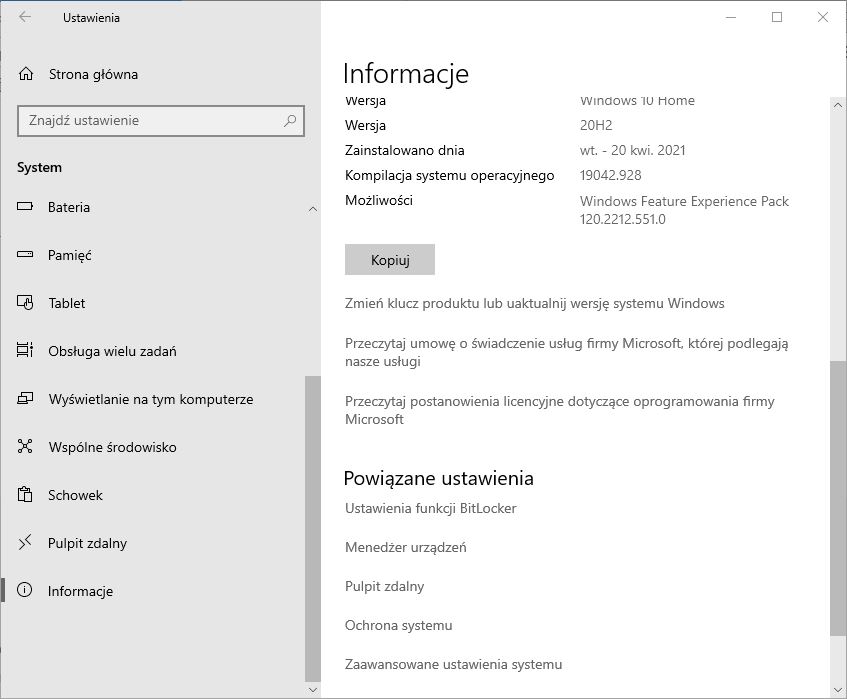Click the main pane scrollbar thumb
The height and width of the screenshot is (699, 847).
[x=838, y=499]
